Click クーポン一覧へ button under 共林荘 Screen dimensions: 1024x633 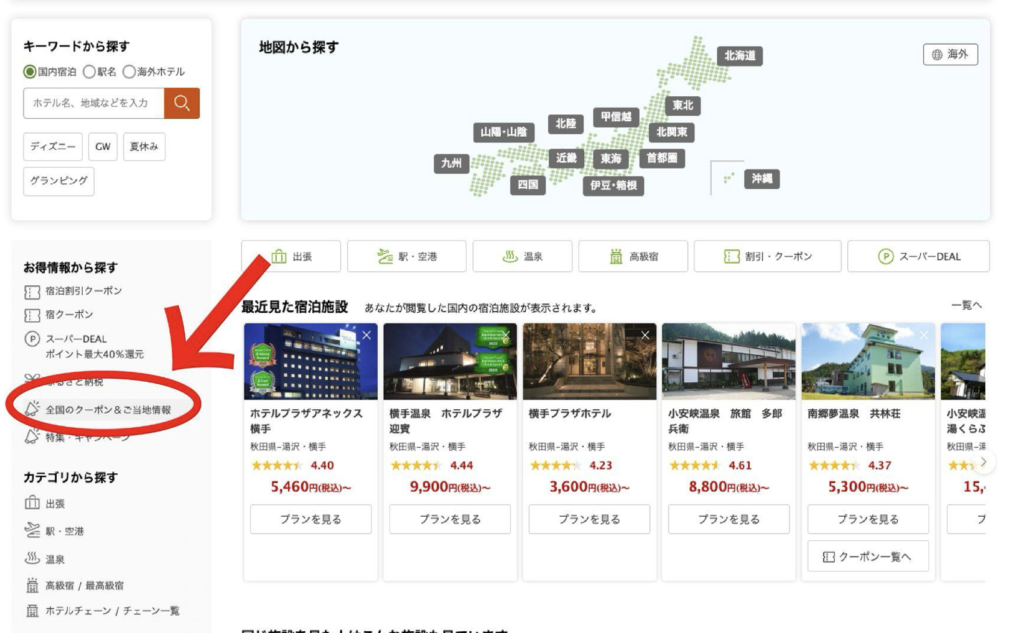click(x=868, y=557)
